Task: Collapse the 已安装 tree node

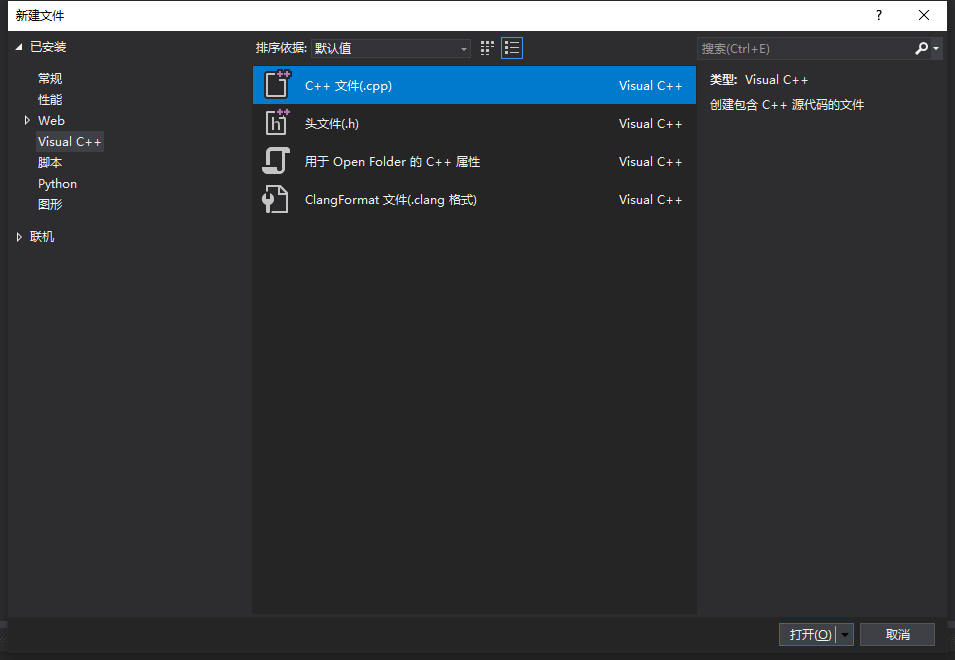Action: pyautogui.click(x=19, y=46)
